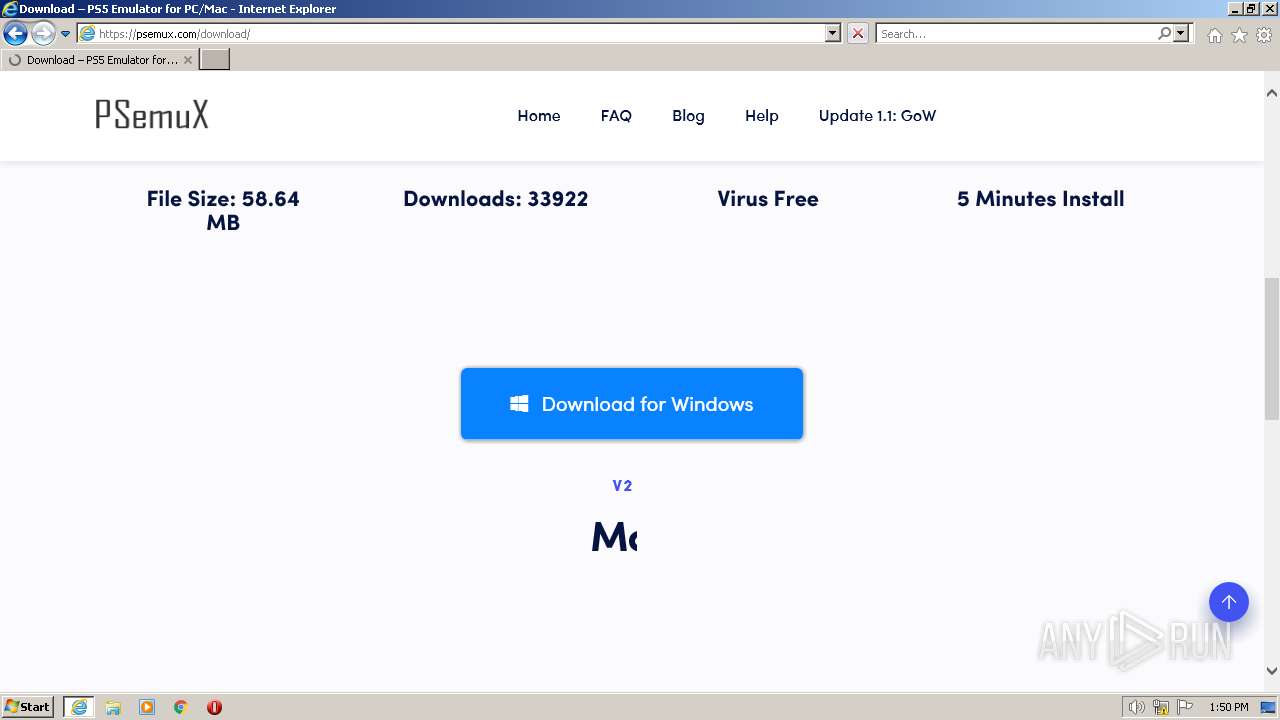The height and width of the screenshot is (720, 1280).
Task: Open Windows Explorer folder taskbar icon
Action: [113, 707]
